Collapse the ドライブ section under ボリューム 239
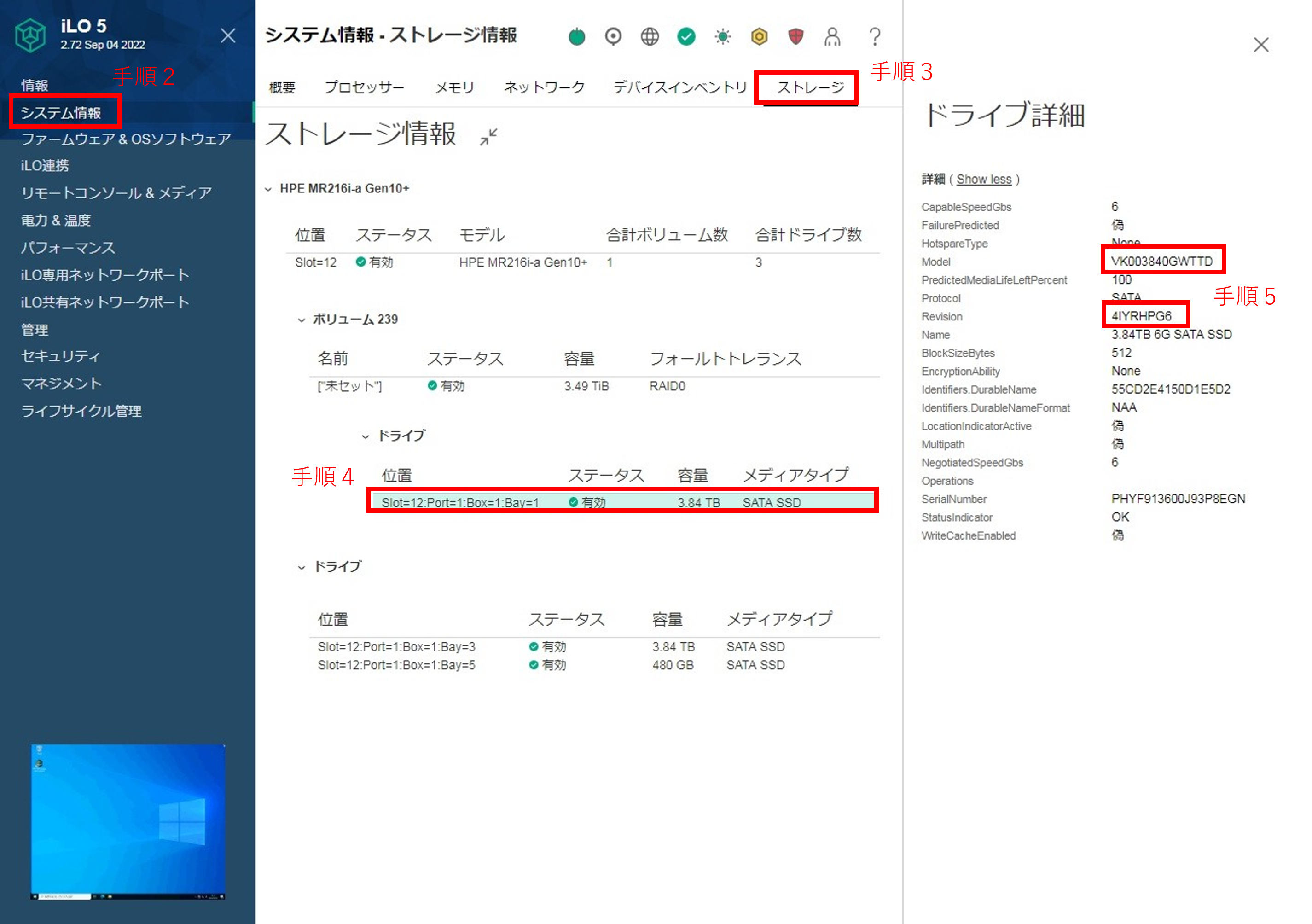 pyautogui.click(x=365, y=436)
